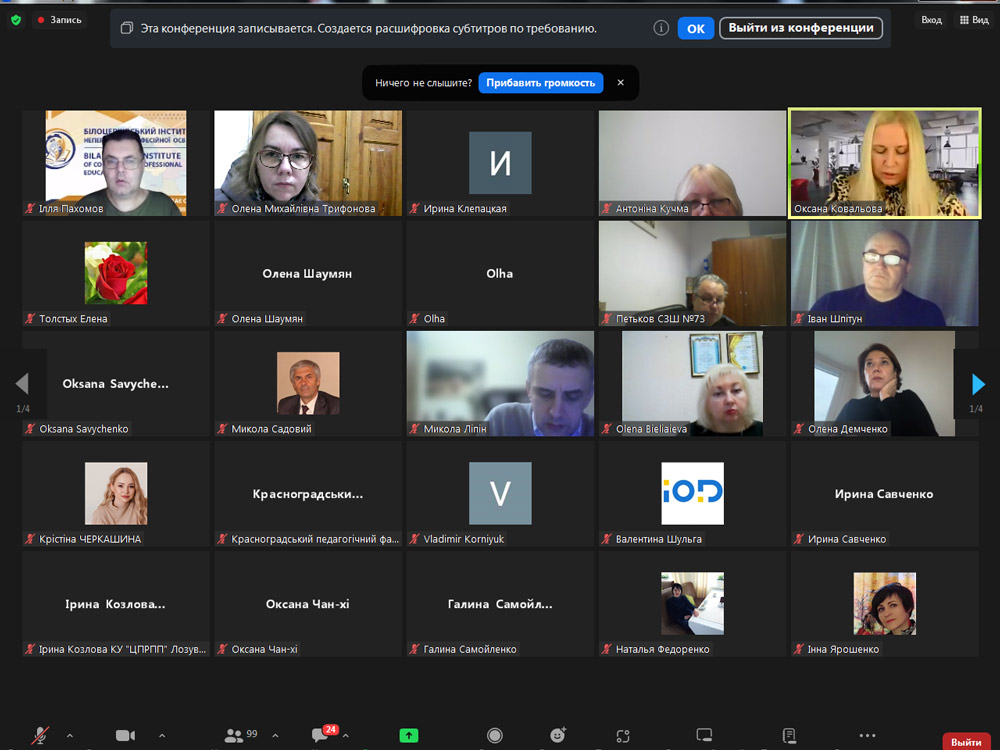Open the Вход menu at top right

[931, 20]
